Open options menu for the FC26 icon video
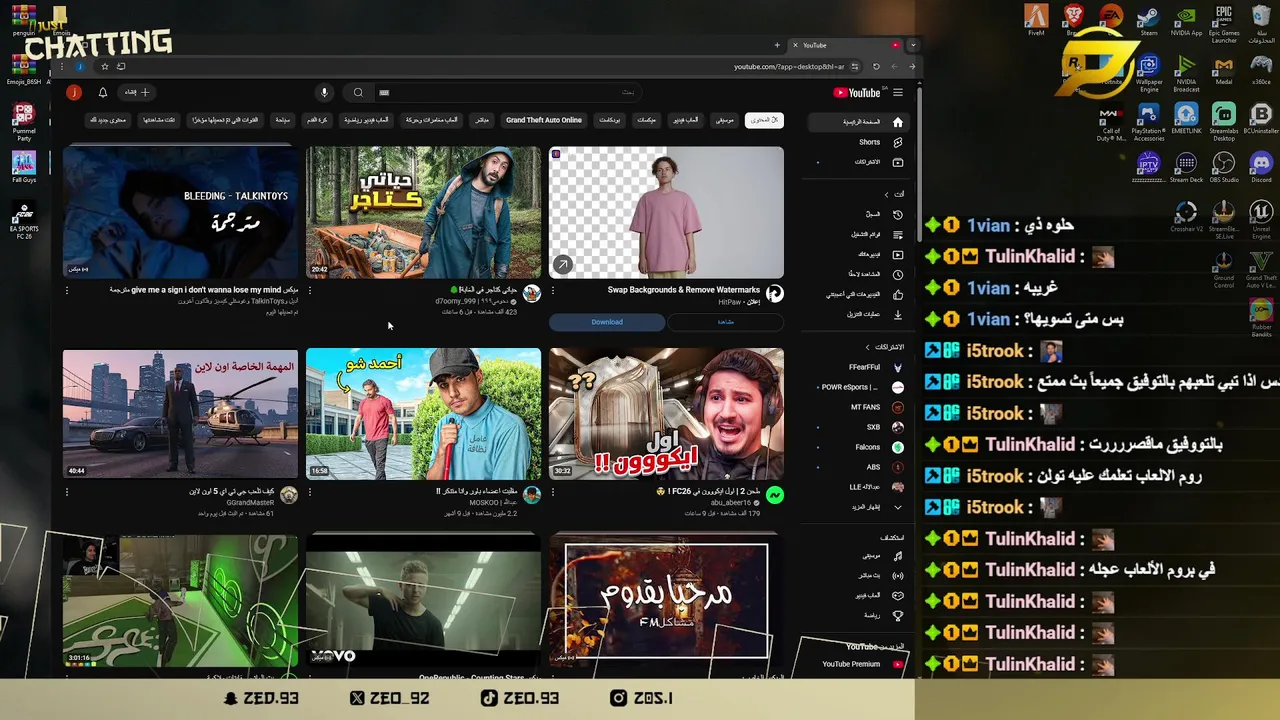Viewport: 1280px width, 720px height. [x=553, y=492]
